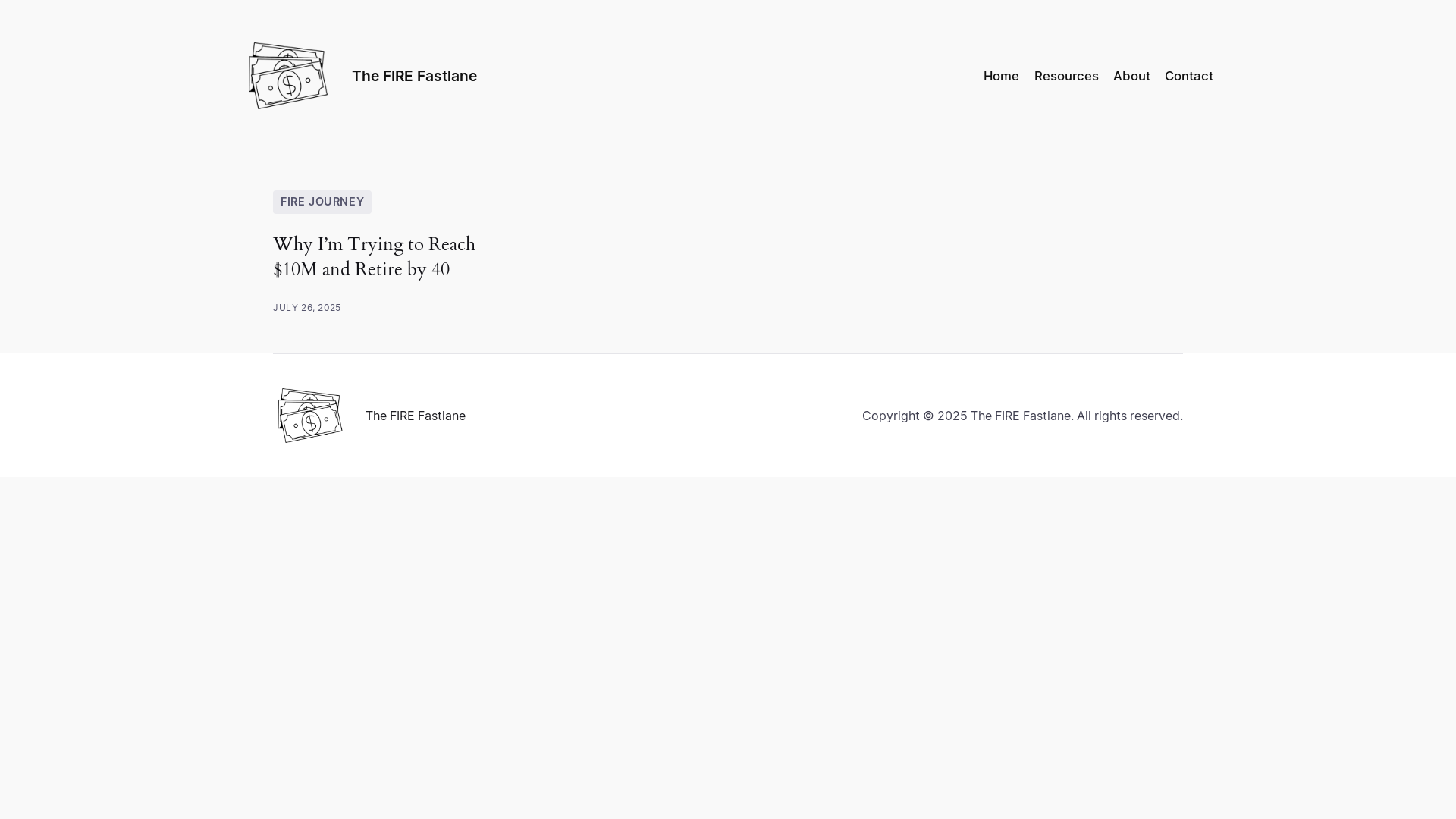The image size is (1456, 819).
Task: Click the July 26, 2025 post date
Action: [307, 308]
